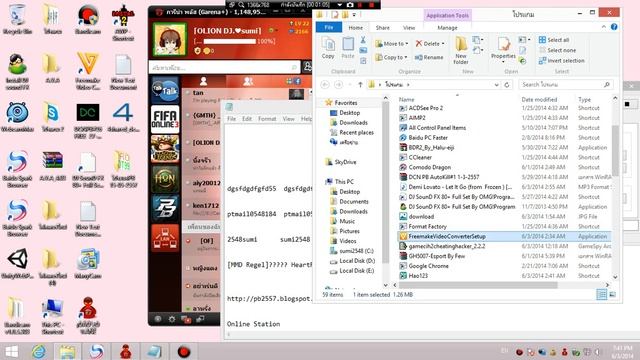The width and height of the screenshot is (640, 360).
Task: Select Favorites in navigation pane
Action: click(x=346, y=103)
